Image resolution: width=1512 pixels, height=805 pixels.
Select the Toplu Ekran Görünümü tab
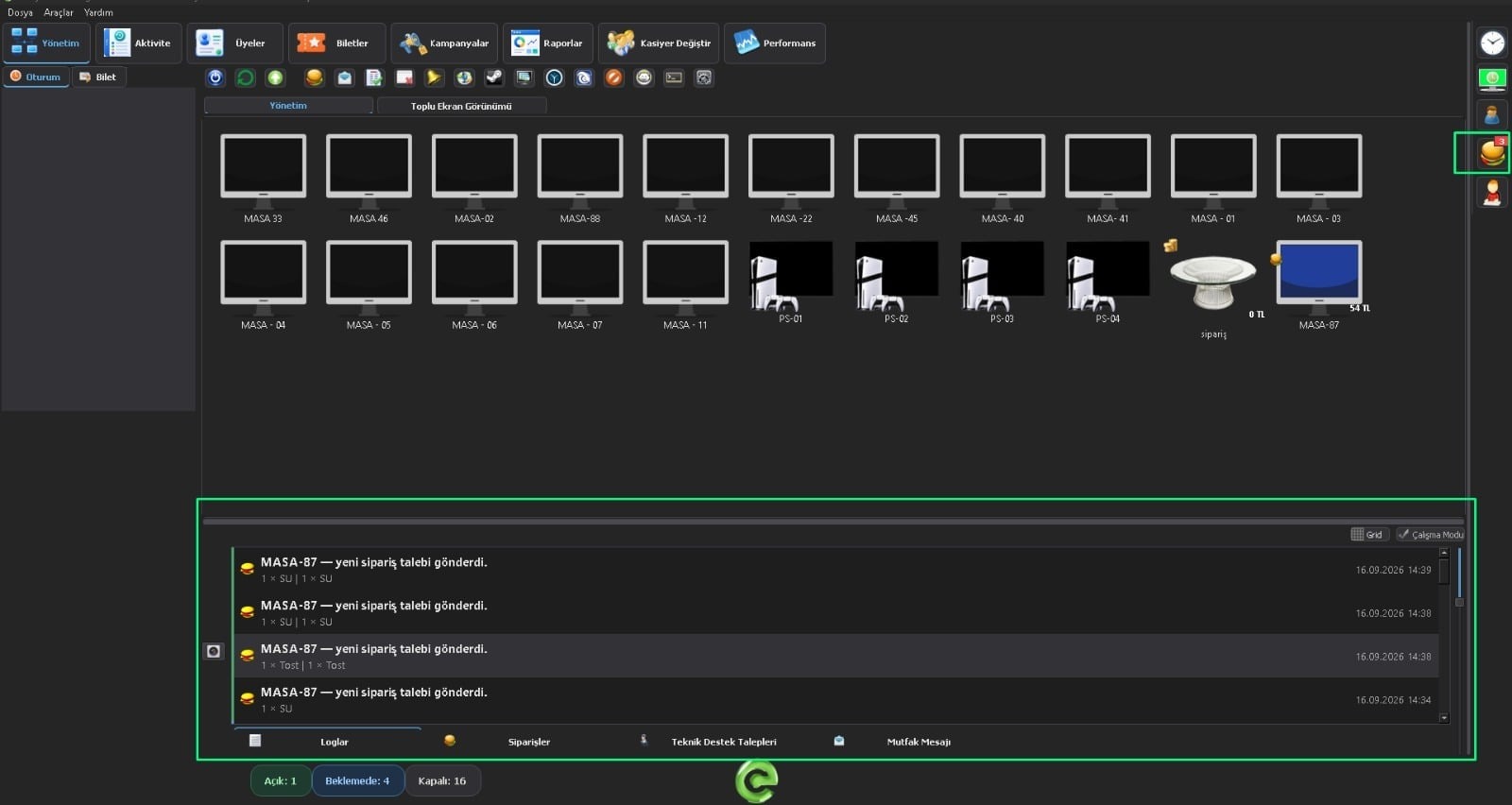[461, 106]
